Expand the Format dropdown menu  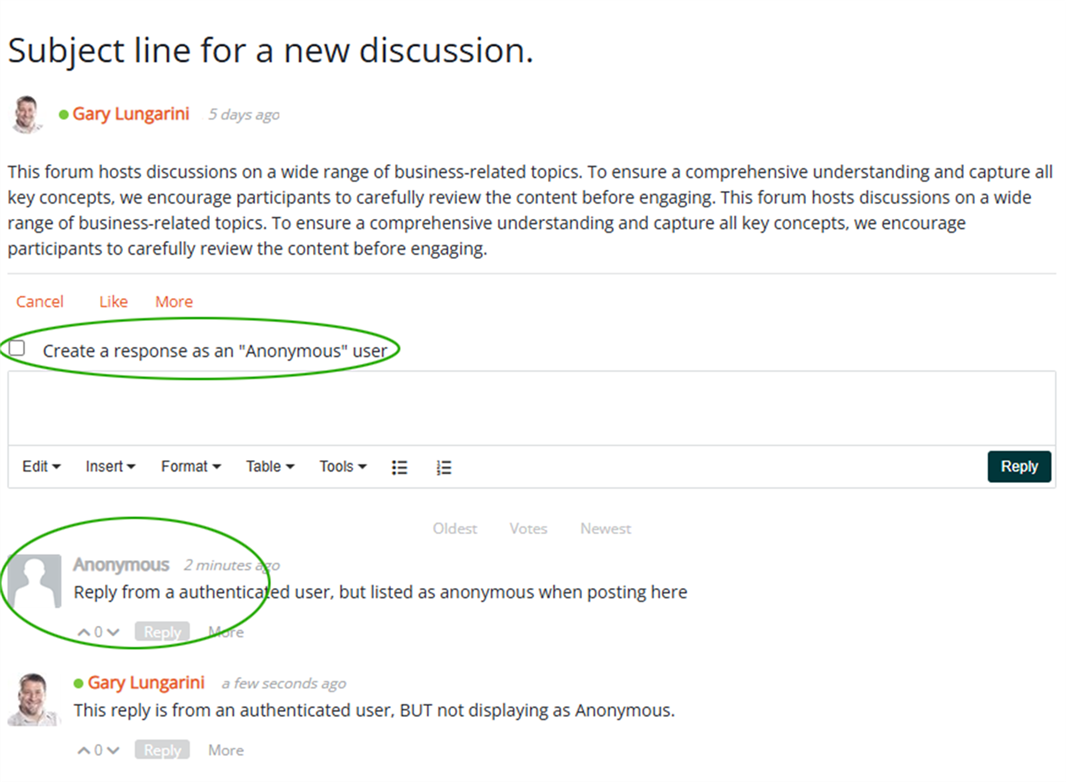pos(191,466)
